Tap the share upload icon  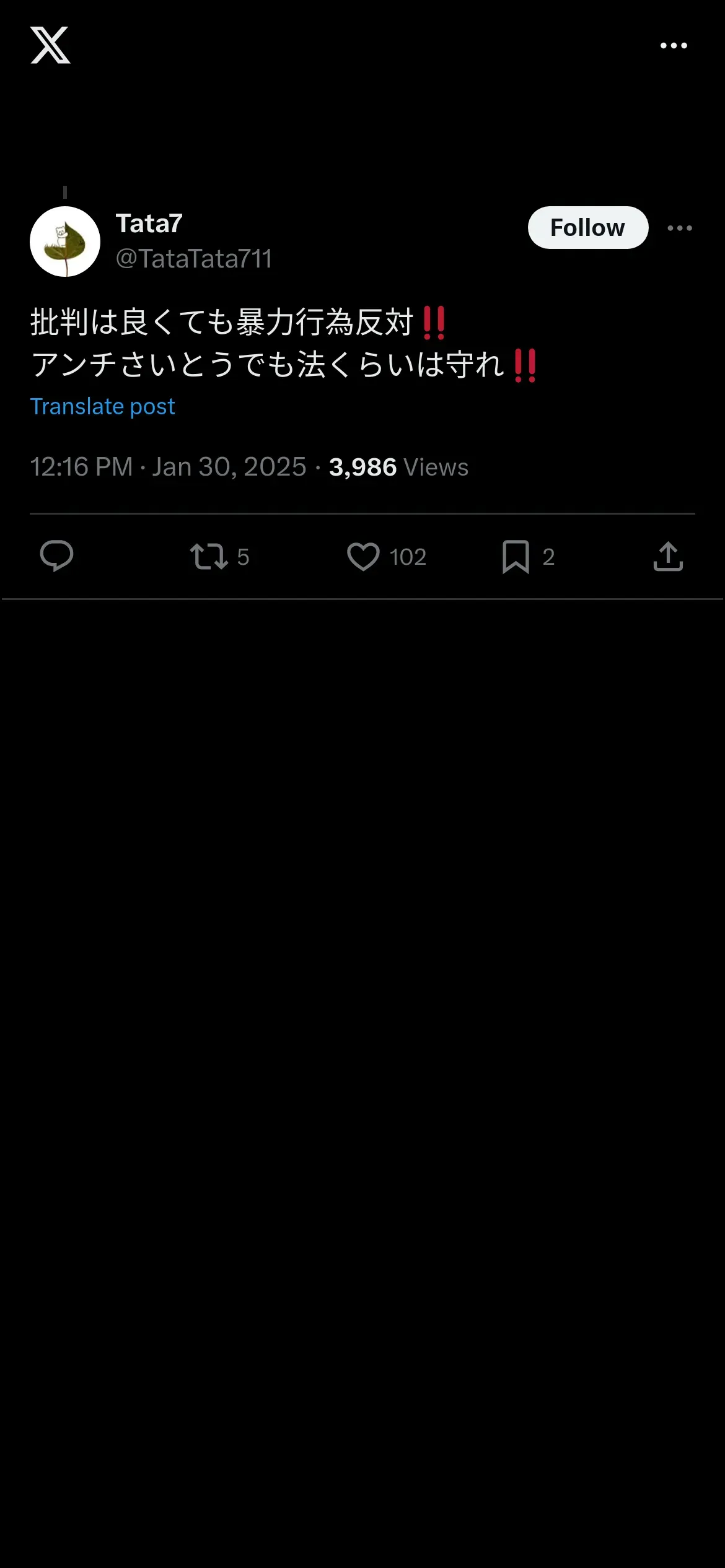point(668,556)
